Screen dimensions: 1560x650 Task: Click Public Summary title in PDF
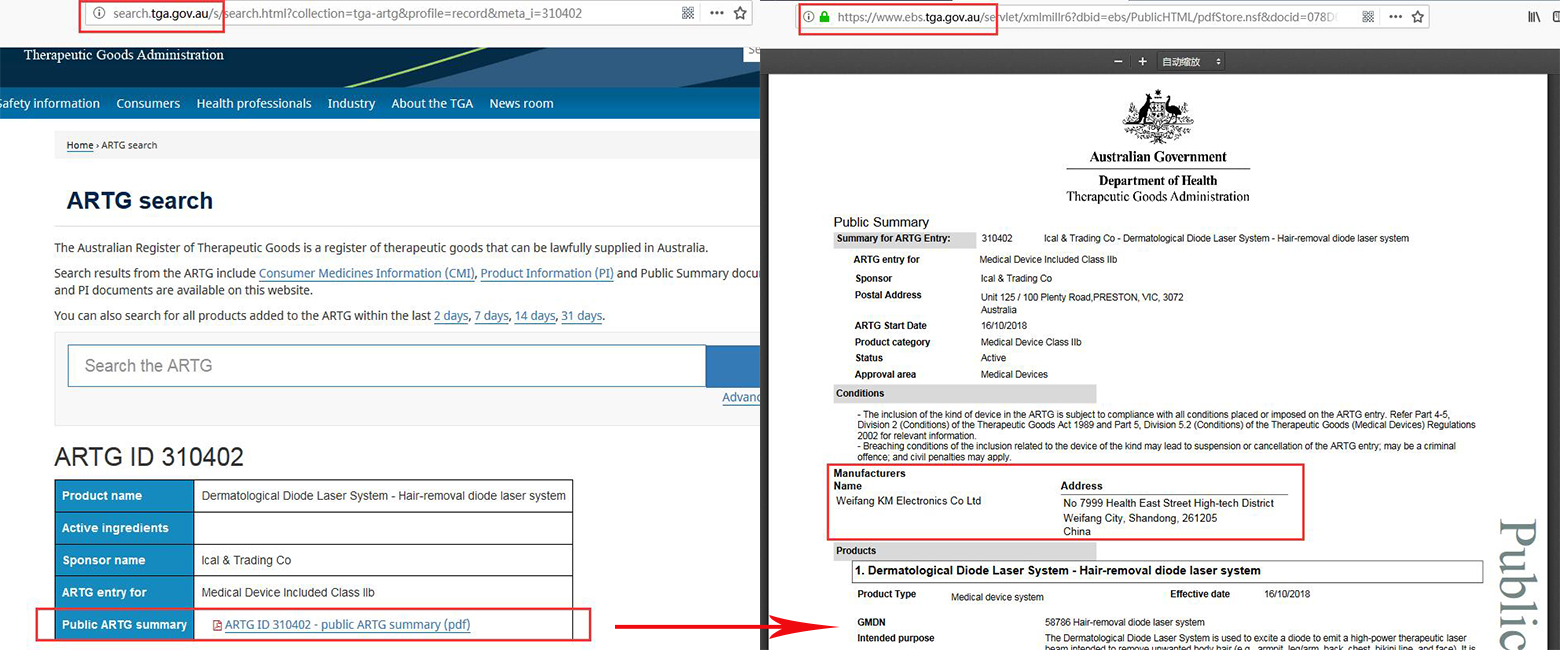coord(881,222)
